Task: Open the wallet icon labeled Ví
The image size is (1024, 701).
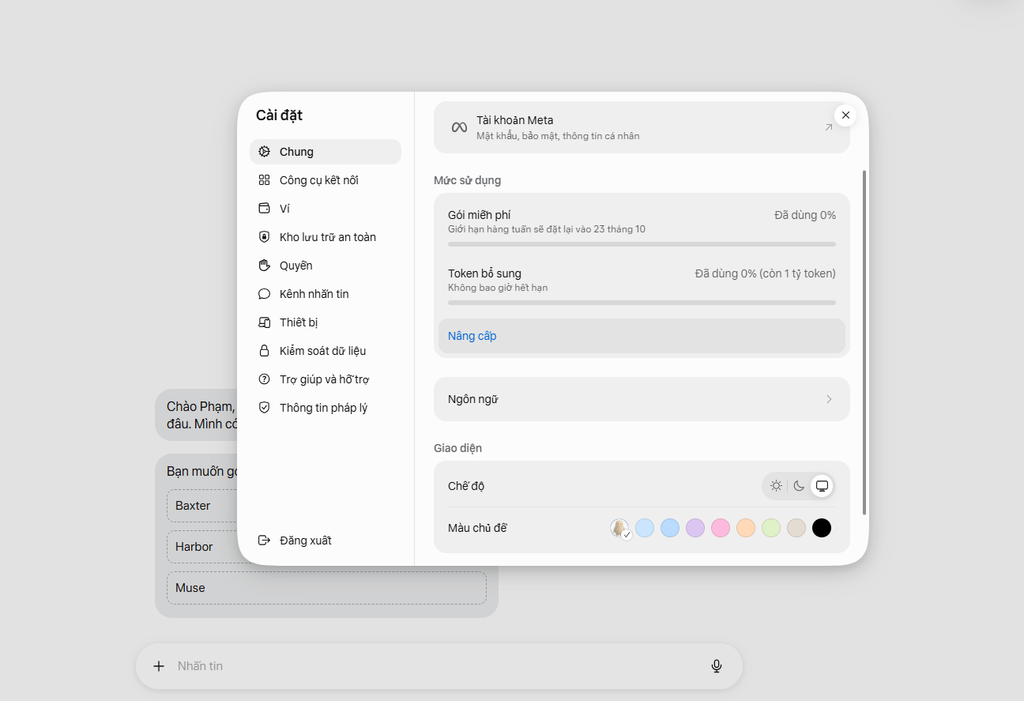Action: pos(264,208)
